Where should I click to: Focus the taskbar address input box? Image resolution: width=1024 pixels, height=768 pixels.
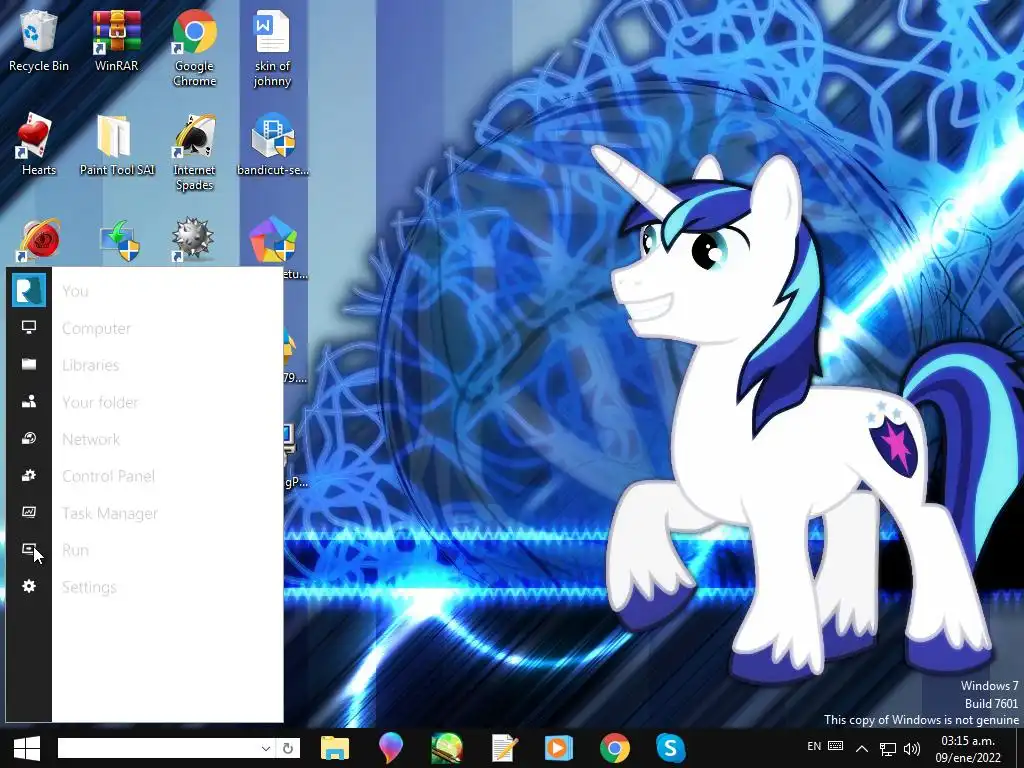click(x=159, y=748)
